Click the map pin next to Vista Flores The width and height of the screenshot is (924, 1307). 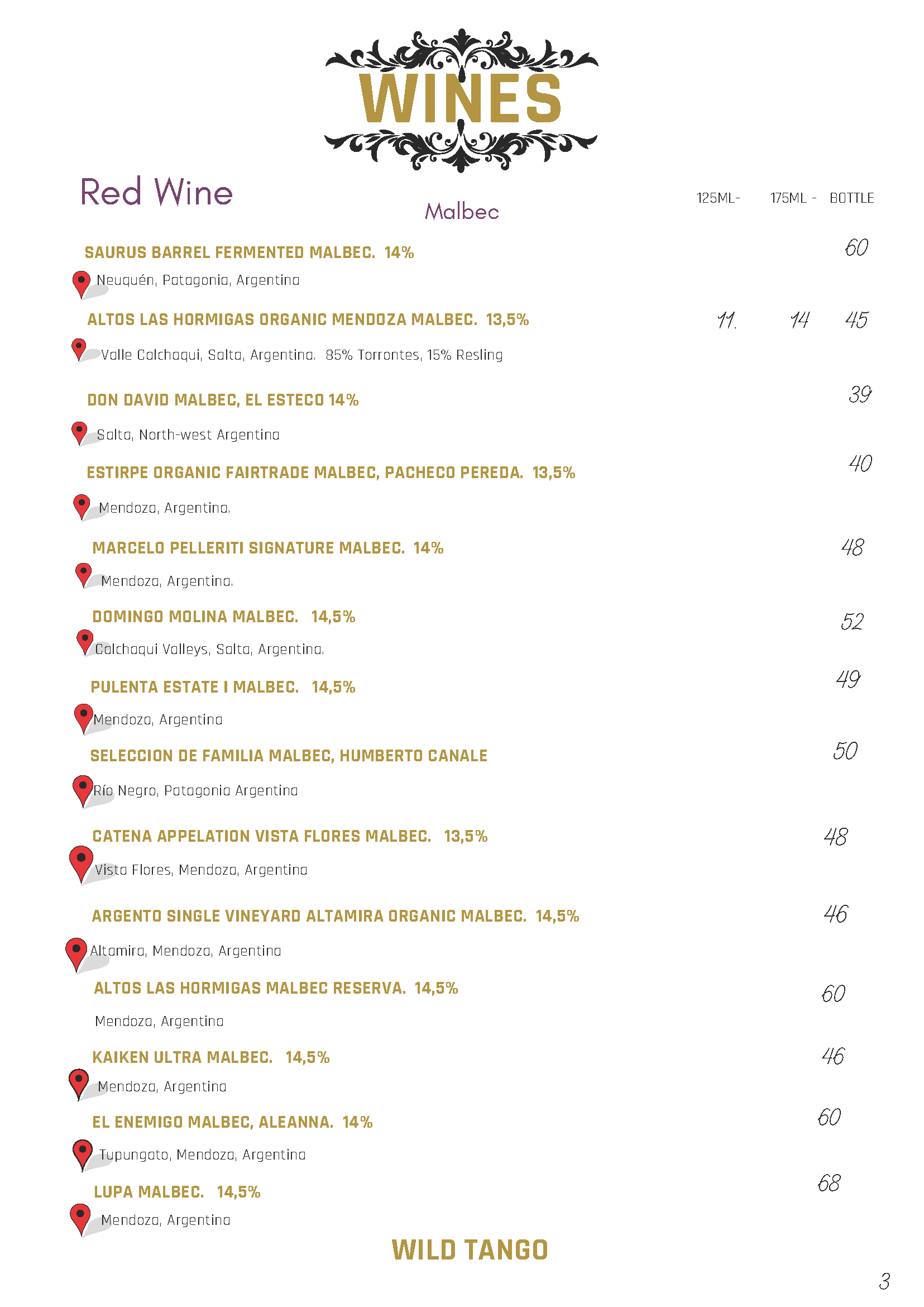pos(81,861)
